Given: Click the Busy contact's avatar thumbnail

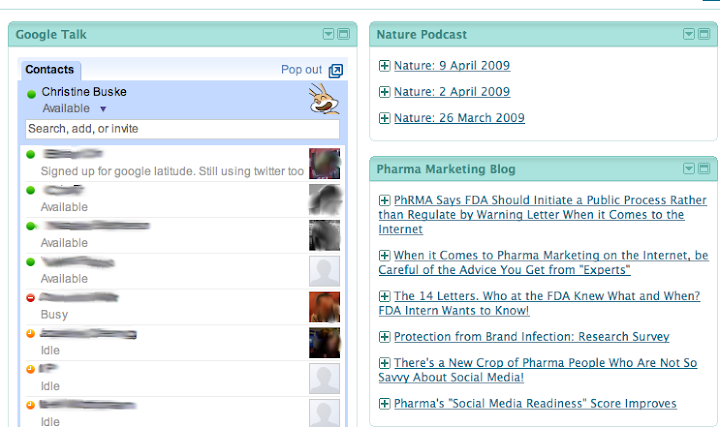Looking at the screenshot, I should click(x=324, y=306).
